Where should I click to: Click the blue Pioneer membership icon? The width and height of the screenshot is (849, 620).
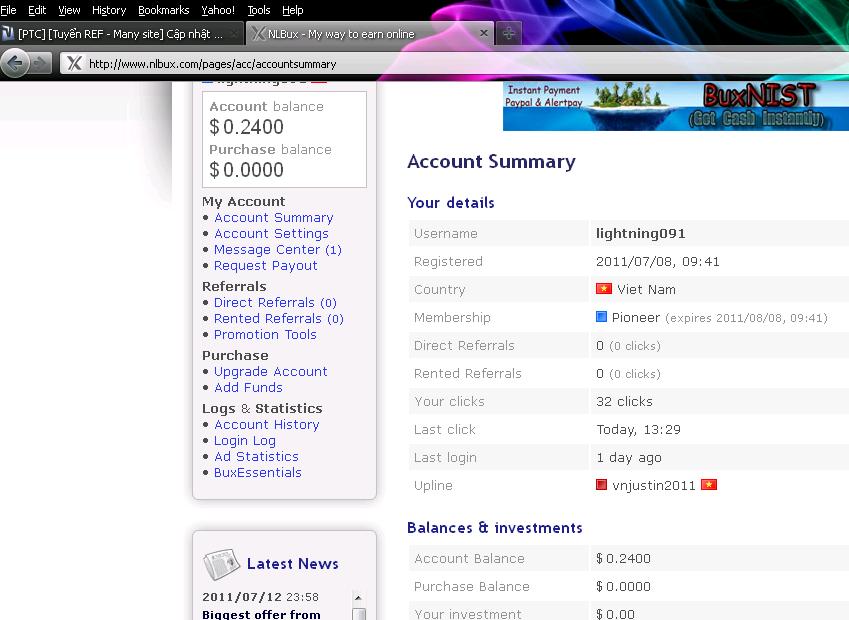[601, 317]
